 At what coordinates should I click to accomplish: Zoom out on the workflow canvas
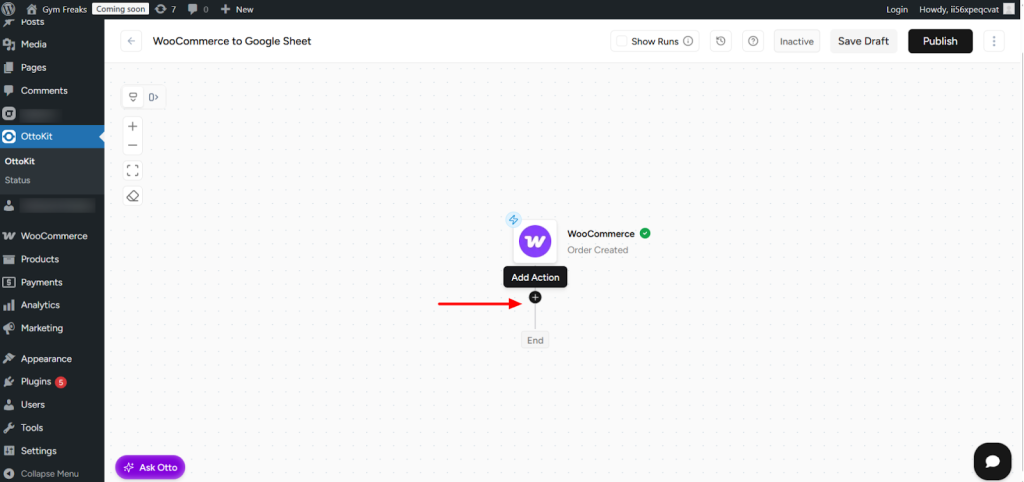(133, 146)
